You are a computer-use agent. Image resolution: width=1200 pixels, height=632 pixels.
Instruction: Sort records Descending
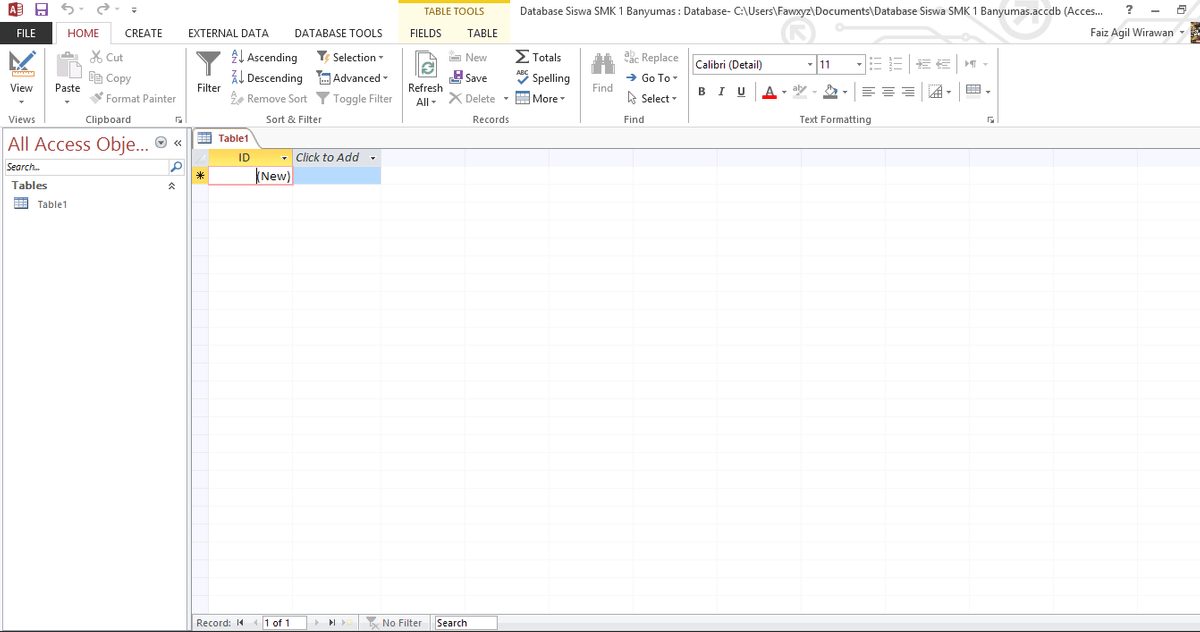pos(267,78)
